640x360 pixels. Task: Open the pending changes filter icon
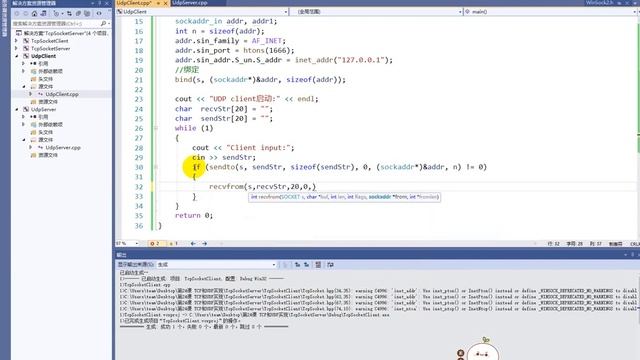(x=57, y=13)
